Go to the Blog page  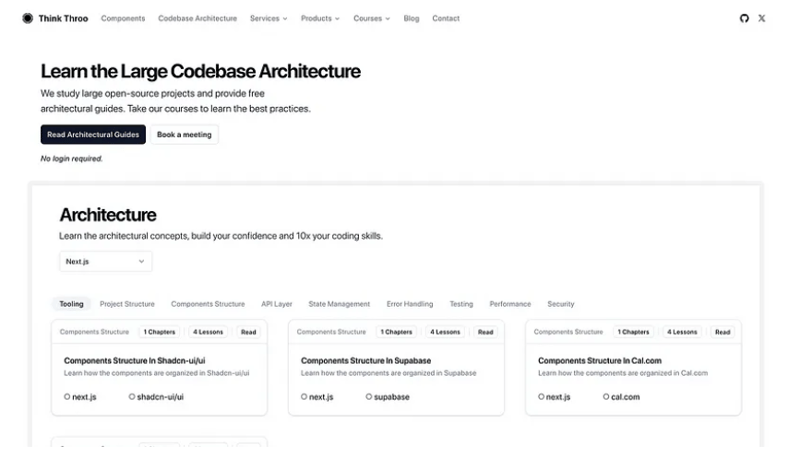[x=411, y=18]
